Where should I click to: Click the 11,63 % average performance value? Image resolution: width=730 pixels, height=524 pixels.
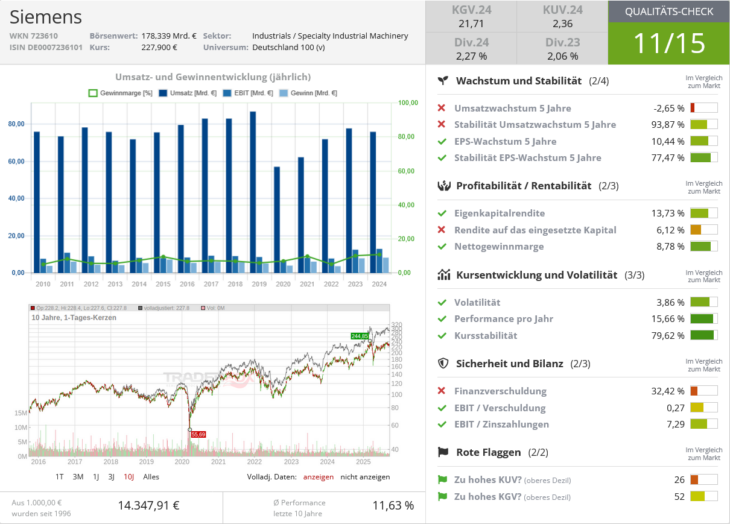[x=393, y=505]
